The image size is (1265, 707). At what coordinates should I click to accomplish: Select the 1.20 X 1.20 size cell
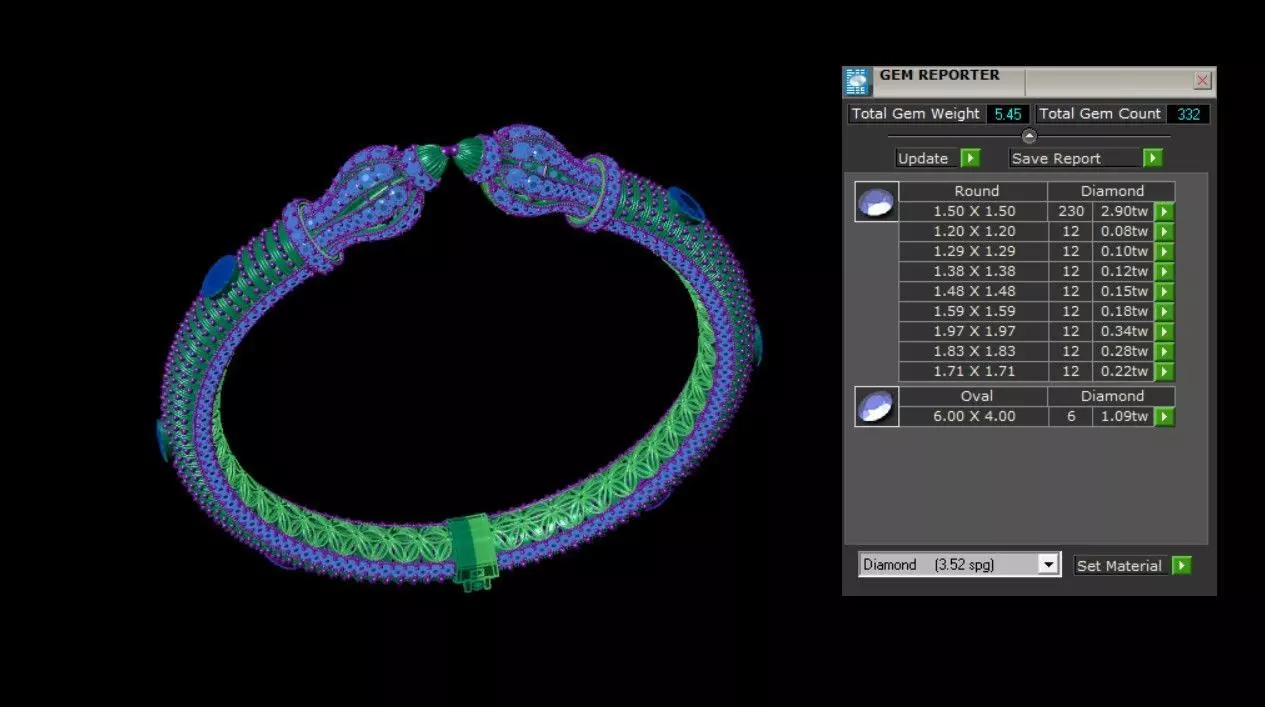click(974, 232)
